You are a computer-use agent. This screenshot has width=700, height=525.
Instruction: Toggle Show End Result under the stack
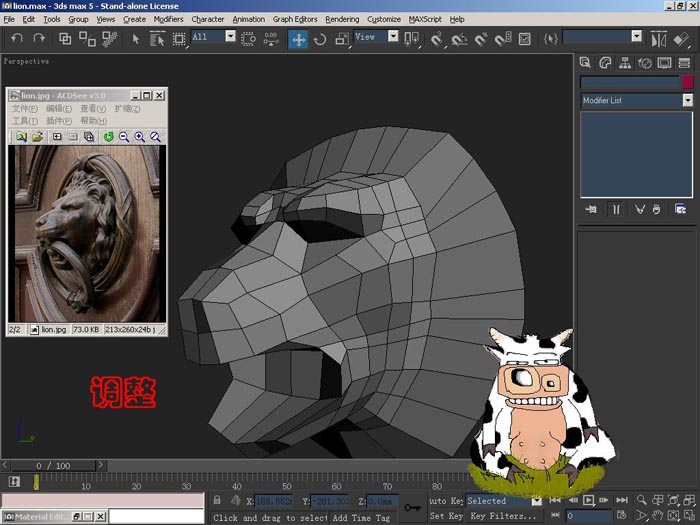[616, 209]
